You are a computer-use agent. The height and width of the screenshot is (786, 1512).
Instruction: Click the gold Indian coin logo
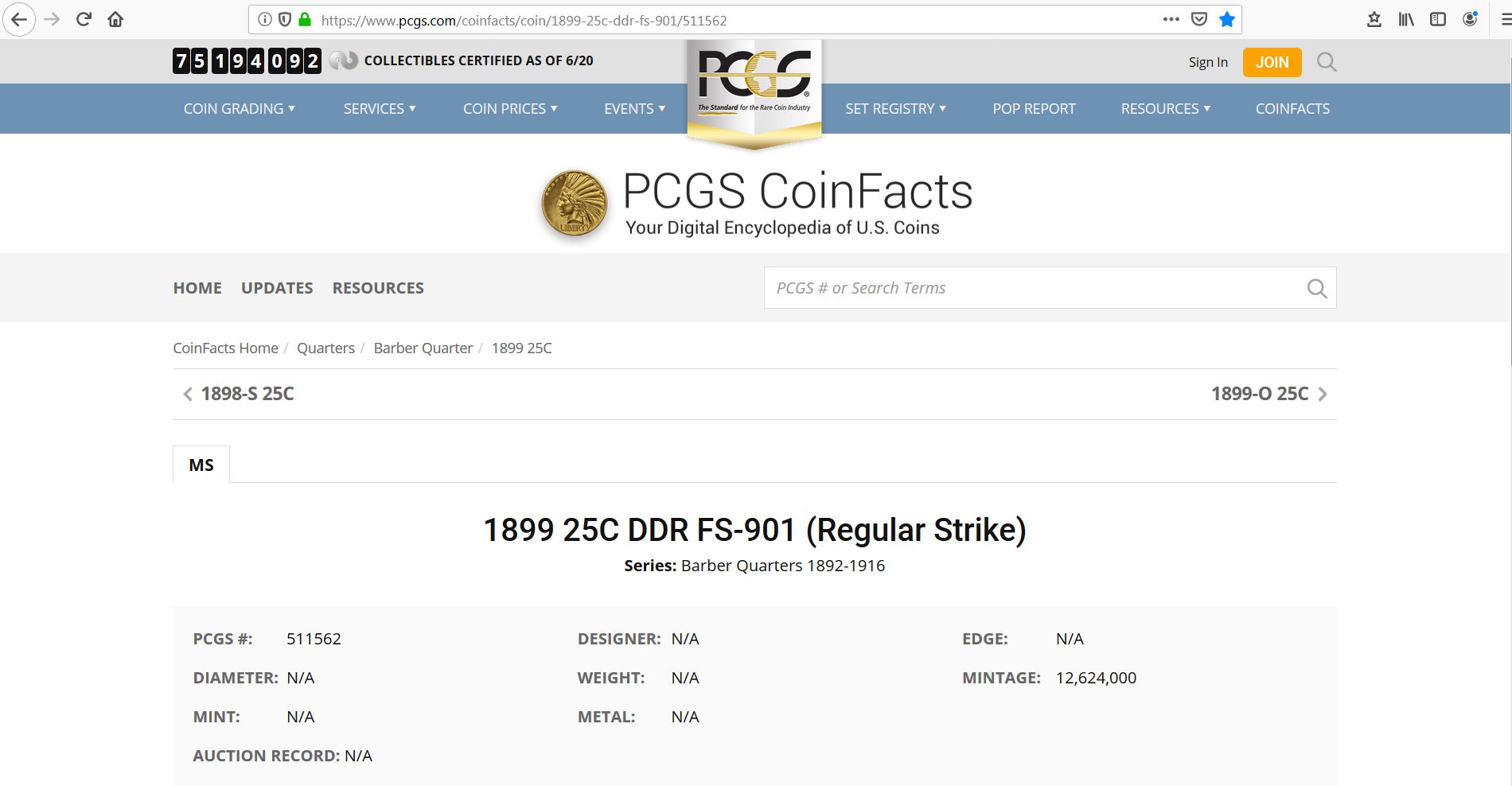click(x=575, y=204)
